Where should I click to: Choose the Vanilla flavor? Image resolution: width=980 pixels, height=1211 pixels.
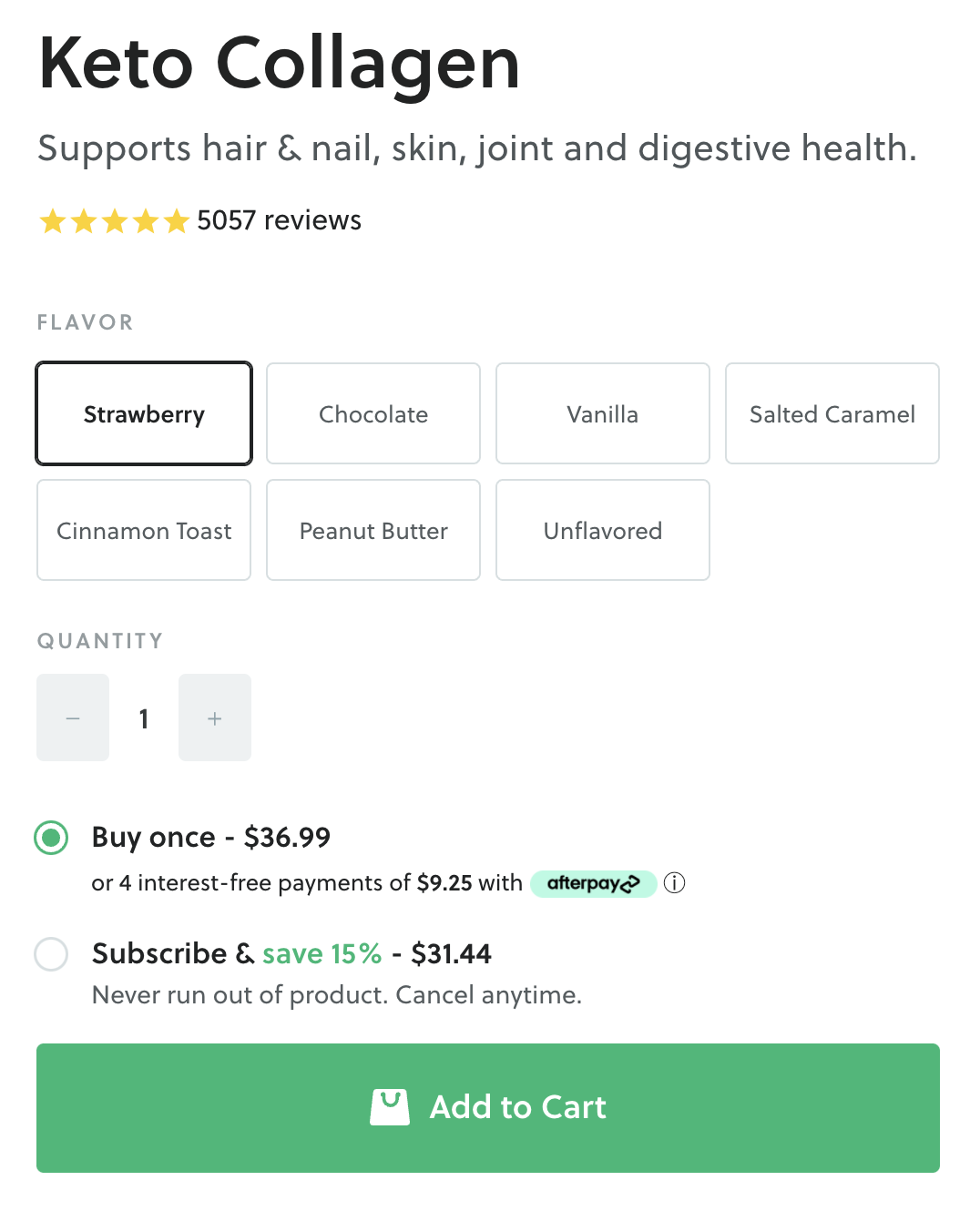603,413
